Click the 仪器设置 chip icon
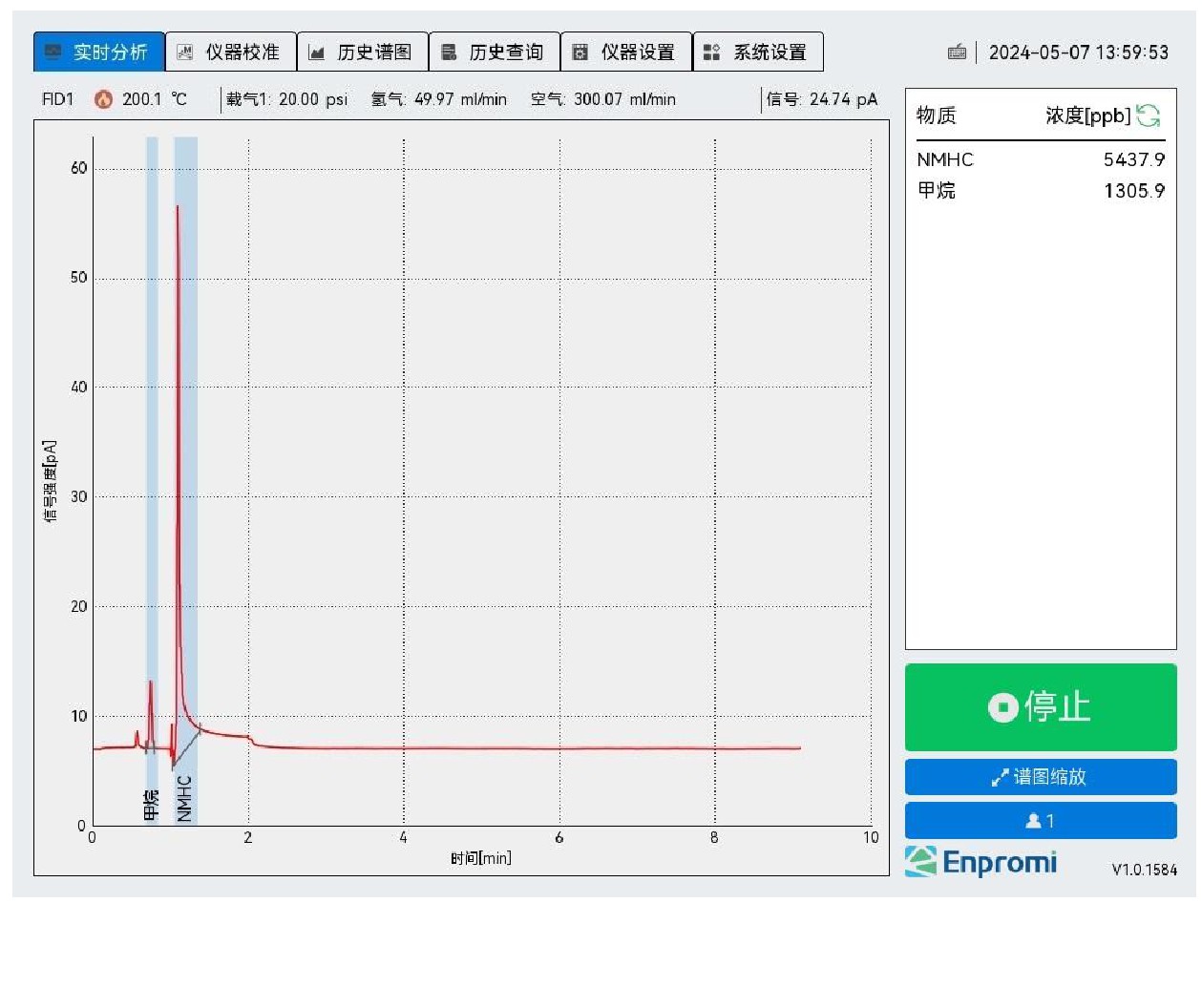This screenshot has height=1008, width=1202. 580,52
